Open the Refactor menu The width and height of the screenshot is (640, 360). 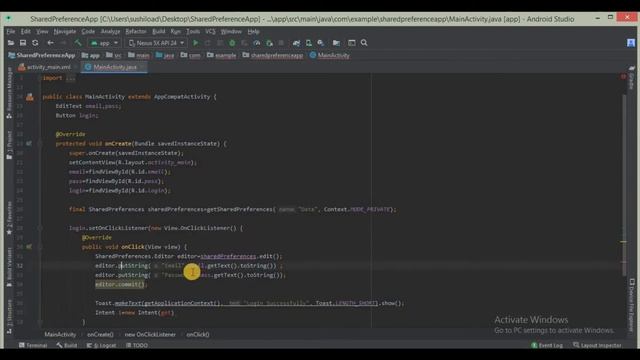click(x=136, y=31)
